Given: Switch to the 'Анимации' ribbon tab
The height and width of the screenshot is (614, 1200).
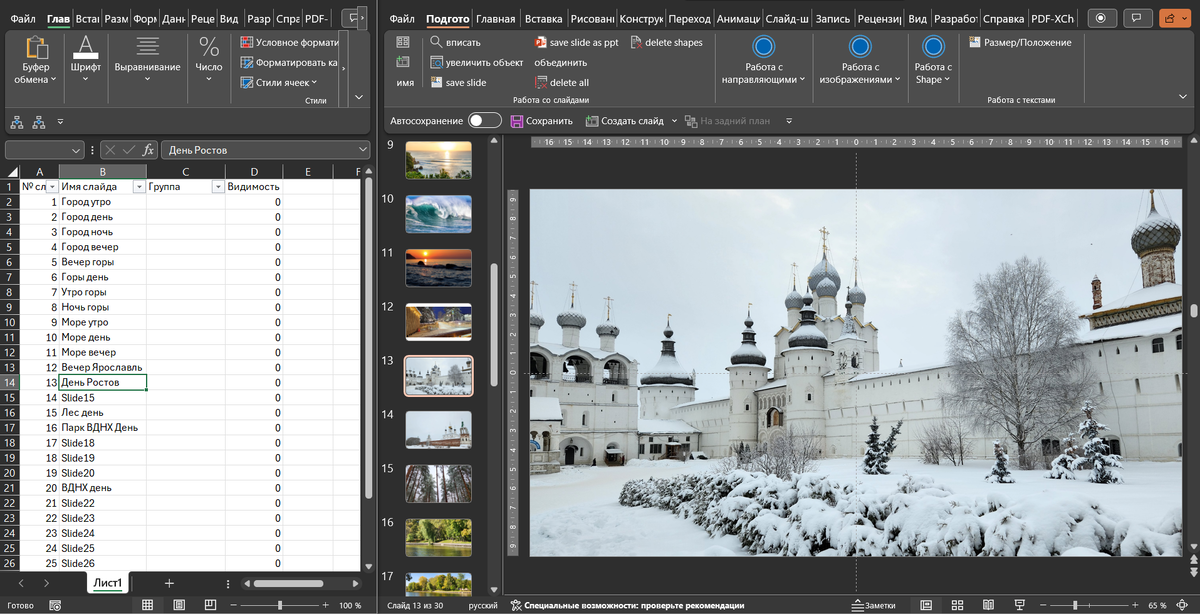Looking at the screenshot, I should pyautogui.click(x=739, y=19).
